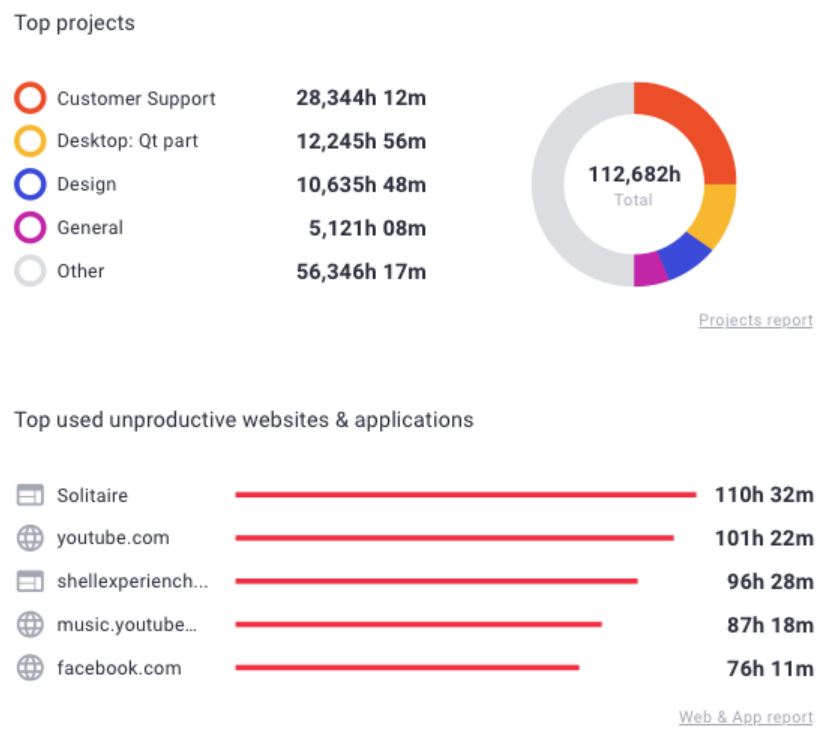Click the shellexperiench... usage bar

tap(437, 581)
